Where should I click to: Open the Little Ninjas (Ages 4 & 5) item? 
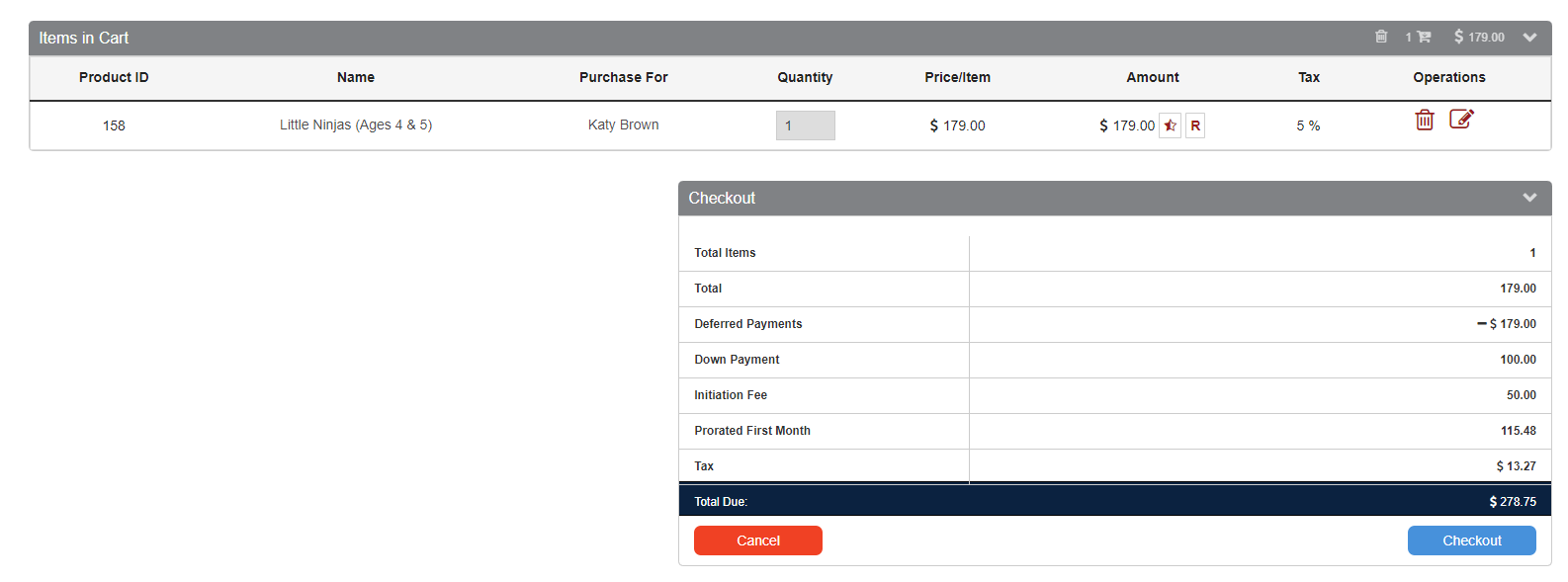point(356,125)
